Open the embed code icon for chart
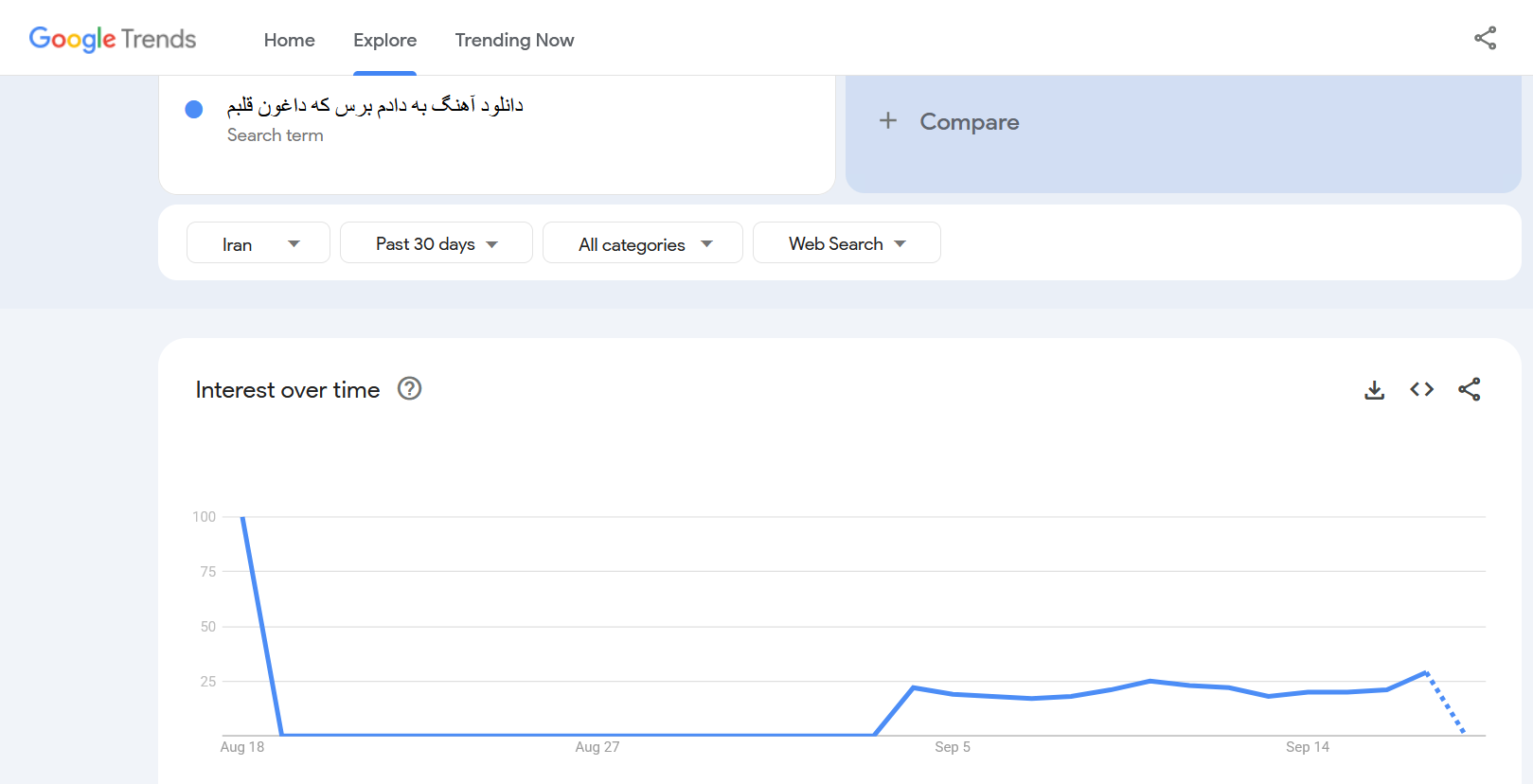The height and width of the screenshot is (784, 1533). click(x=1421, y=389)
